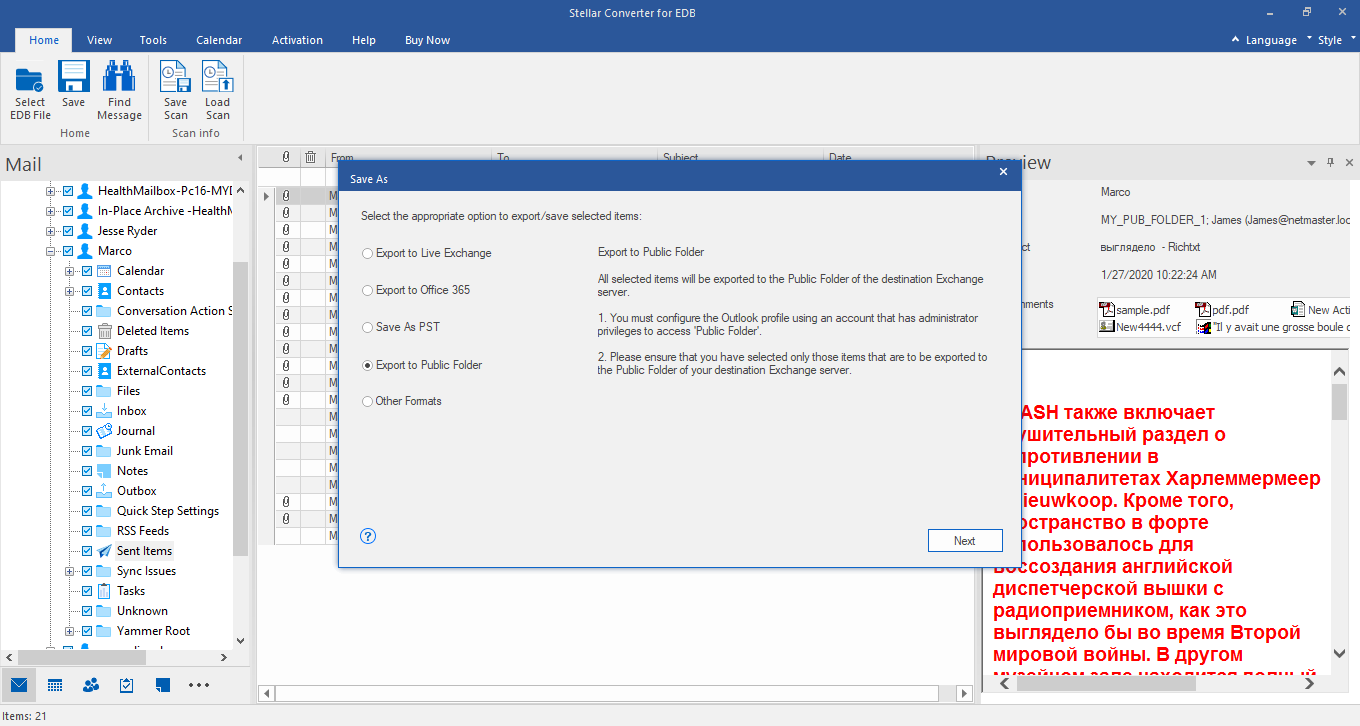Close the Save As dialog
1360x726 pixels.
tap(1003, 172)
